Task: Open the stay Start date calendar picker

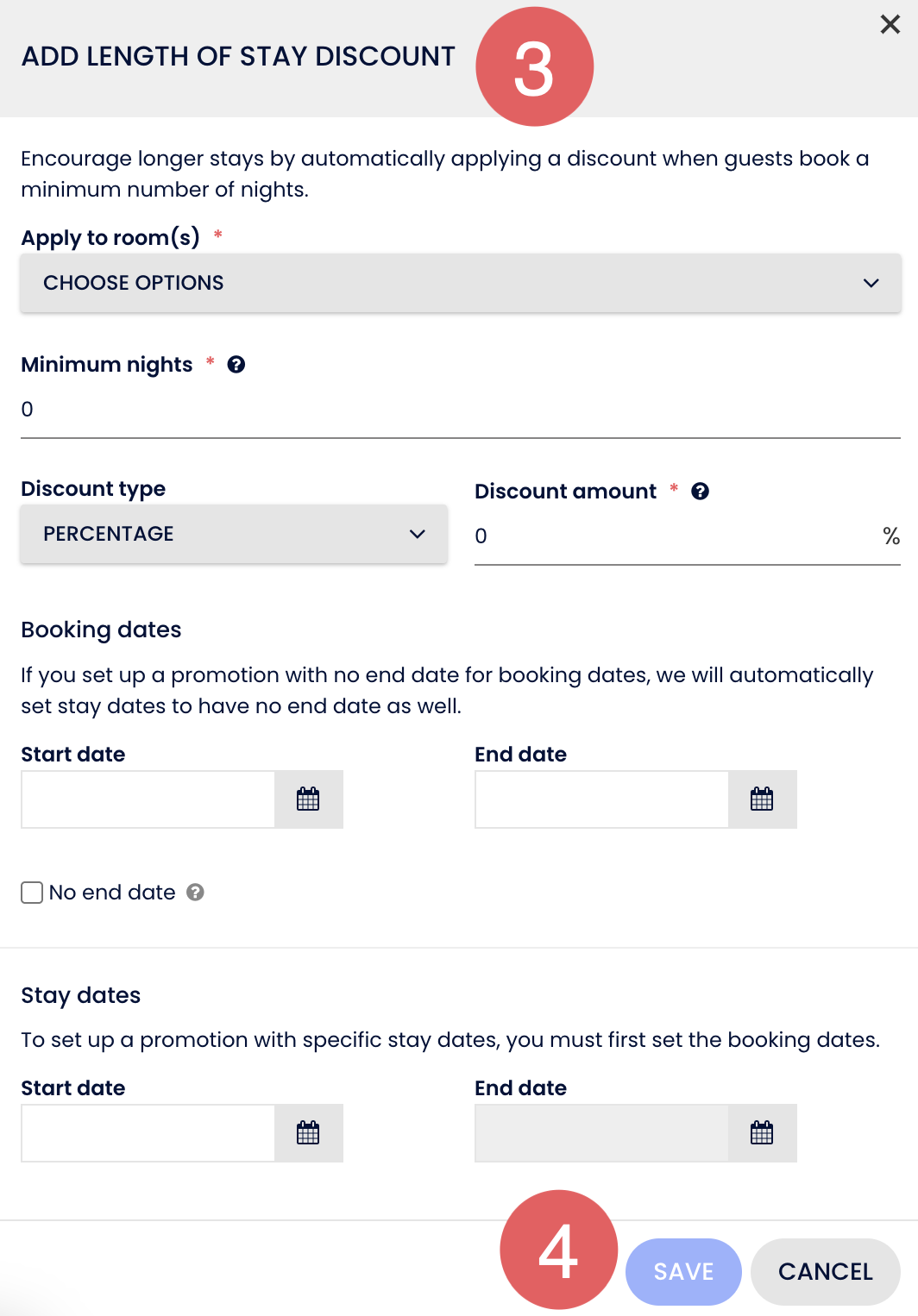Action: point(308,1133)
